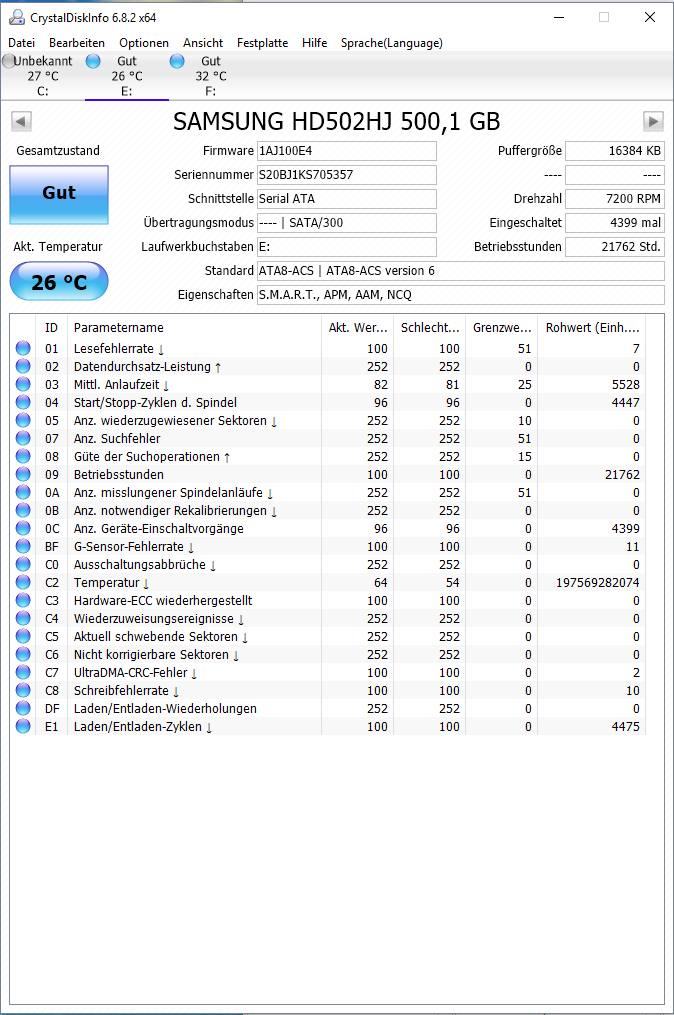Open the Optionen menu
Screen dimensions: 674x1015
pos(144,43)
